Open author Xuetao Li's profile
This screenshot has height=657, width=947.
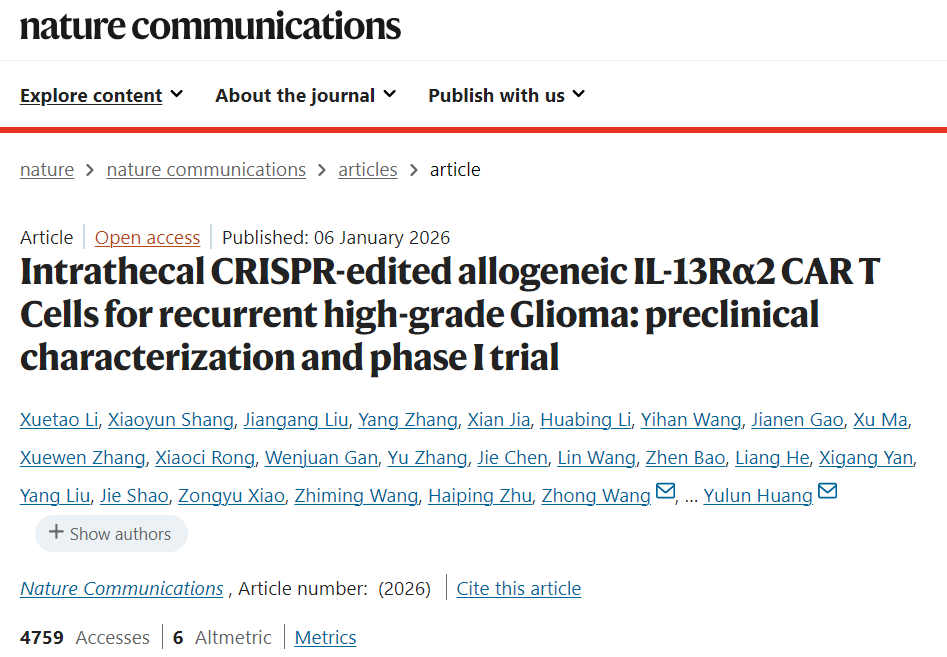coord(59,420)
